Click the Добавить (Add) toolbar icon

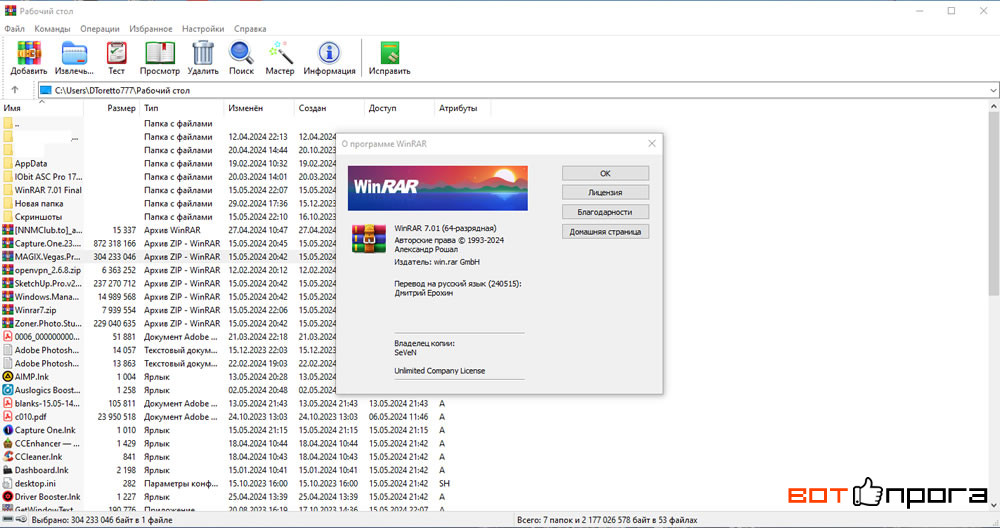[x=29, y=54]
